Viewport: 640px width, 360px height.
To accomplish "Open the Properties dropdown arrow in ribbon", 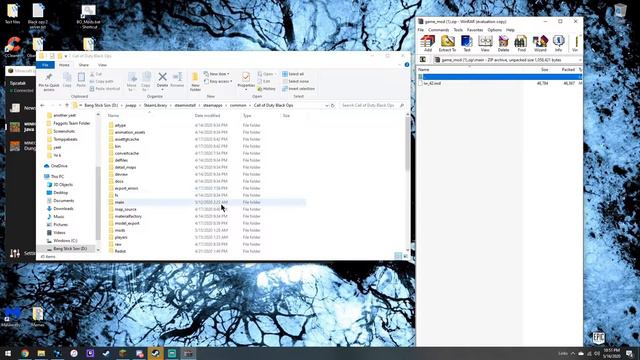I will 246,89.
